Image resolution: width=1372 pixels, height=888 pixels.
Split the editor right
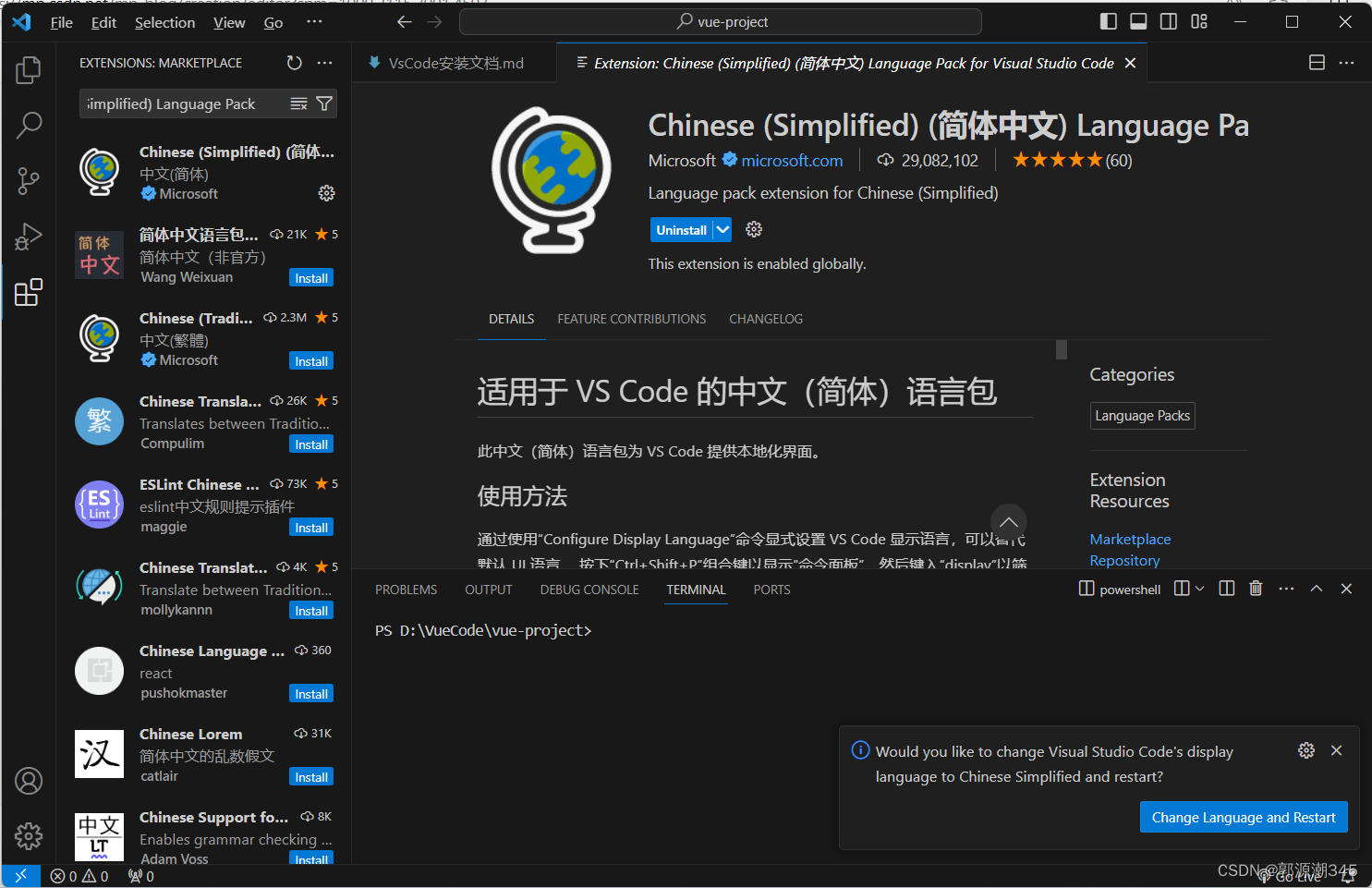[x=1317, y=63]
